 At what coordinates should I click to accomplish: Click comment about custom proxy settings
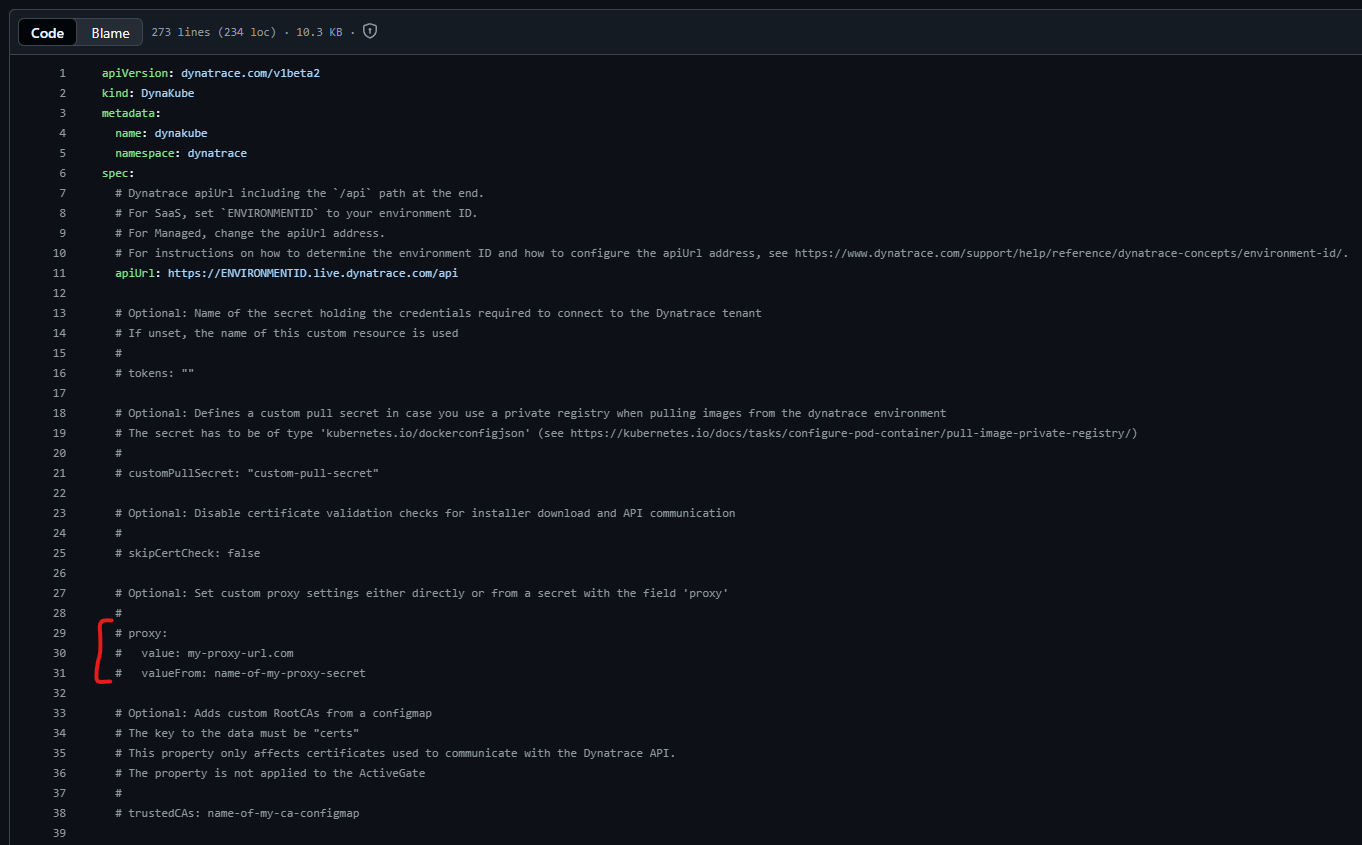pyautogui.click(x=421, y=593)
